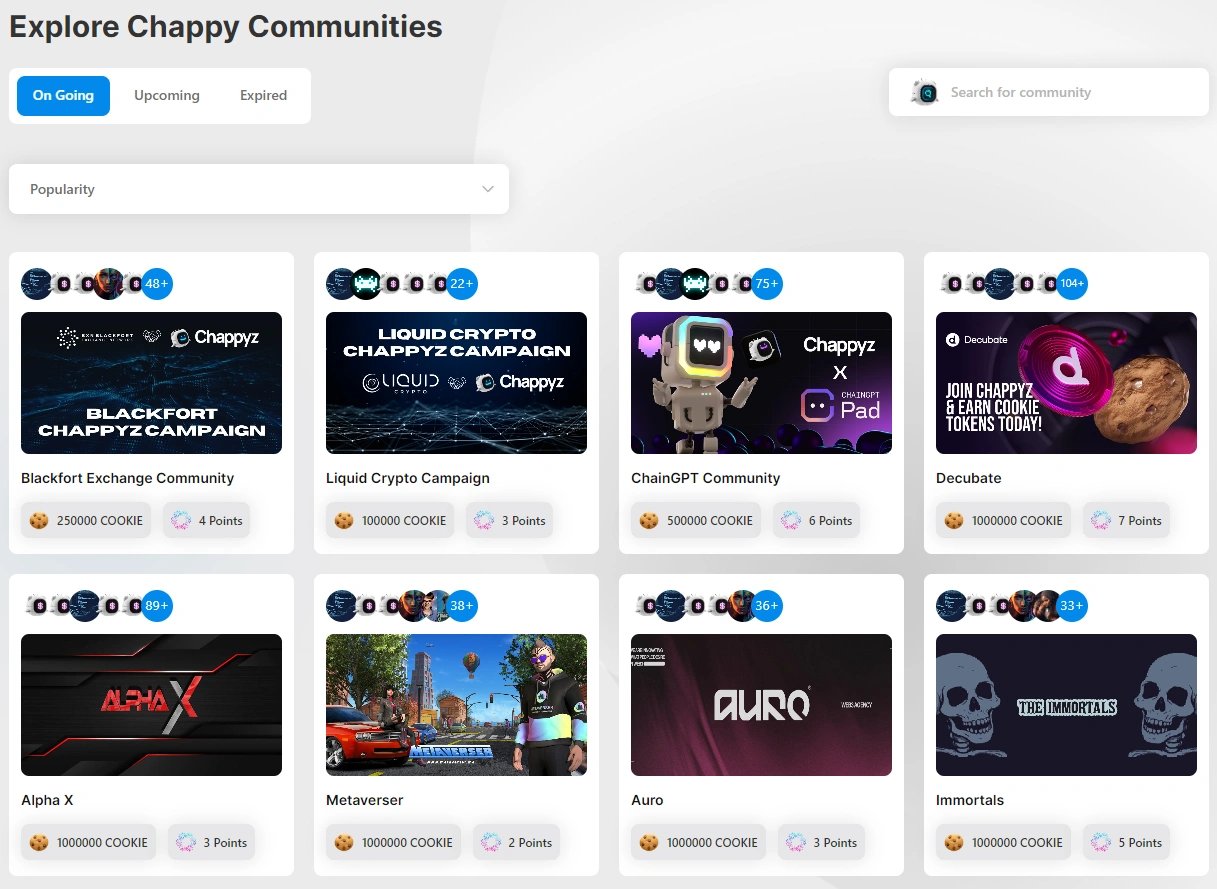Click the pixel invader avatar on Liquid Crypto card
Image resolution: width=1217 pixels, height=889 pixels.
(366, 284)
